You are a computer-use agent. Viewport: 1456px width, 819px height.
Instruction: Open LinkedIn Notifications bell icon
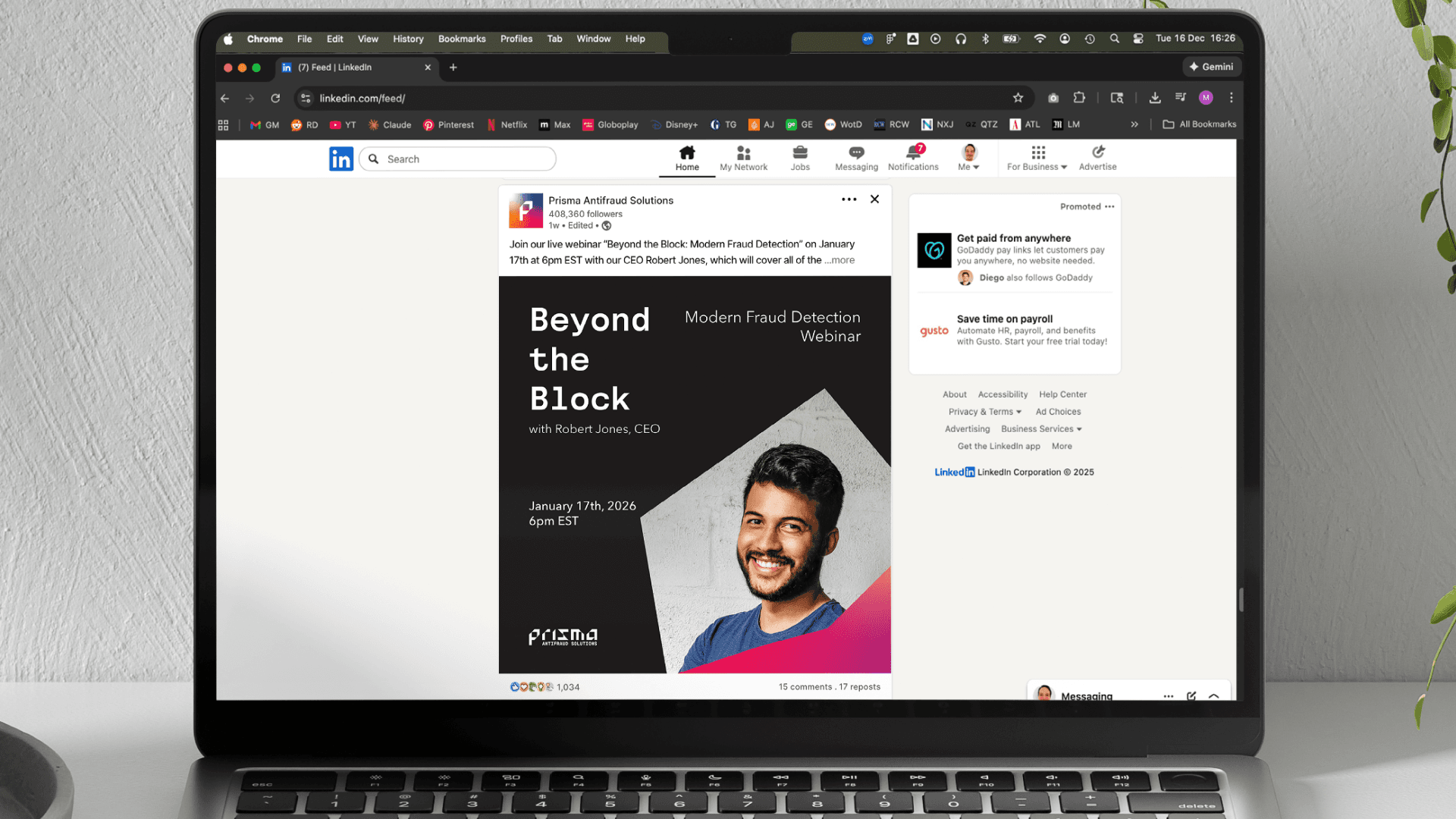pyautogui.click(x=913, y=154)
